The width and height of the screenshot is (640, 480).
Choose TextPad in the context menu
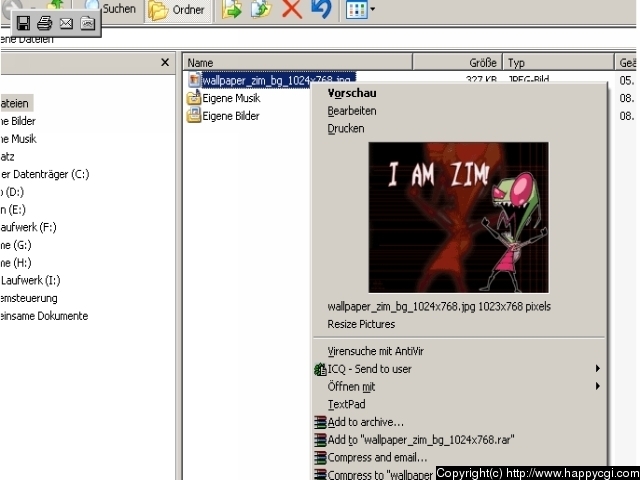coord(347,404)
